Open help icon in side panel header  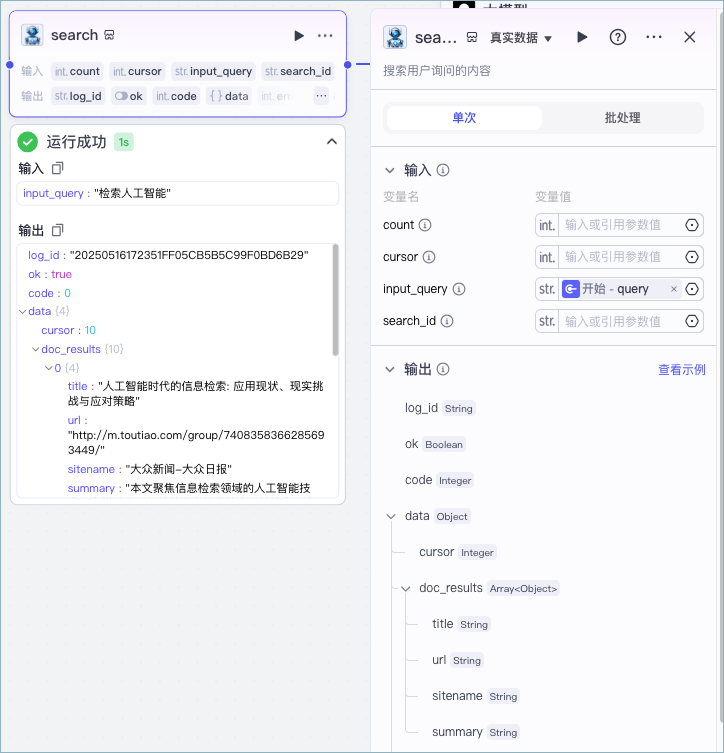tap(617, 37)
